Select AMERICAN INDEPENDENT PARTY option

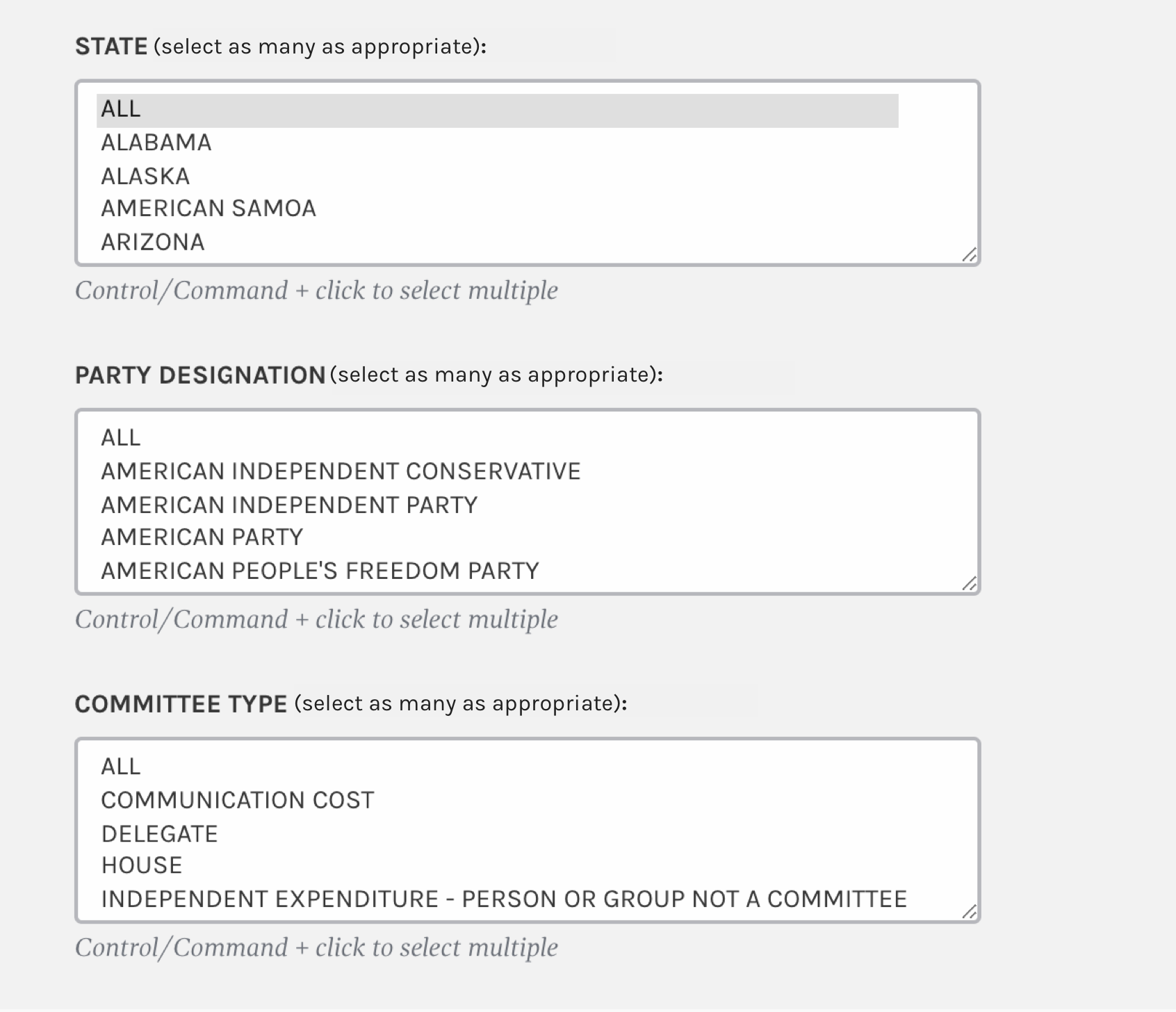click(x=497, y=505)
